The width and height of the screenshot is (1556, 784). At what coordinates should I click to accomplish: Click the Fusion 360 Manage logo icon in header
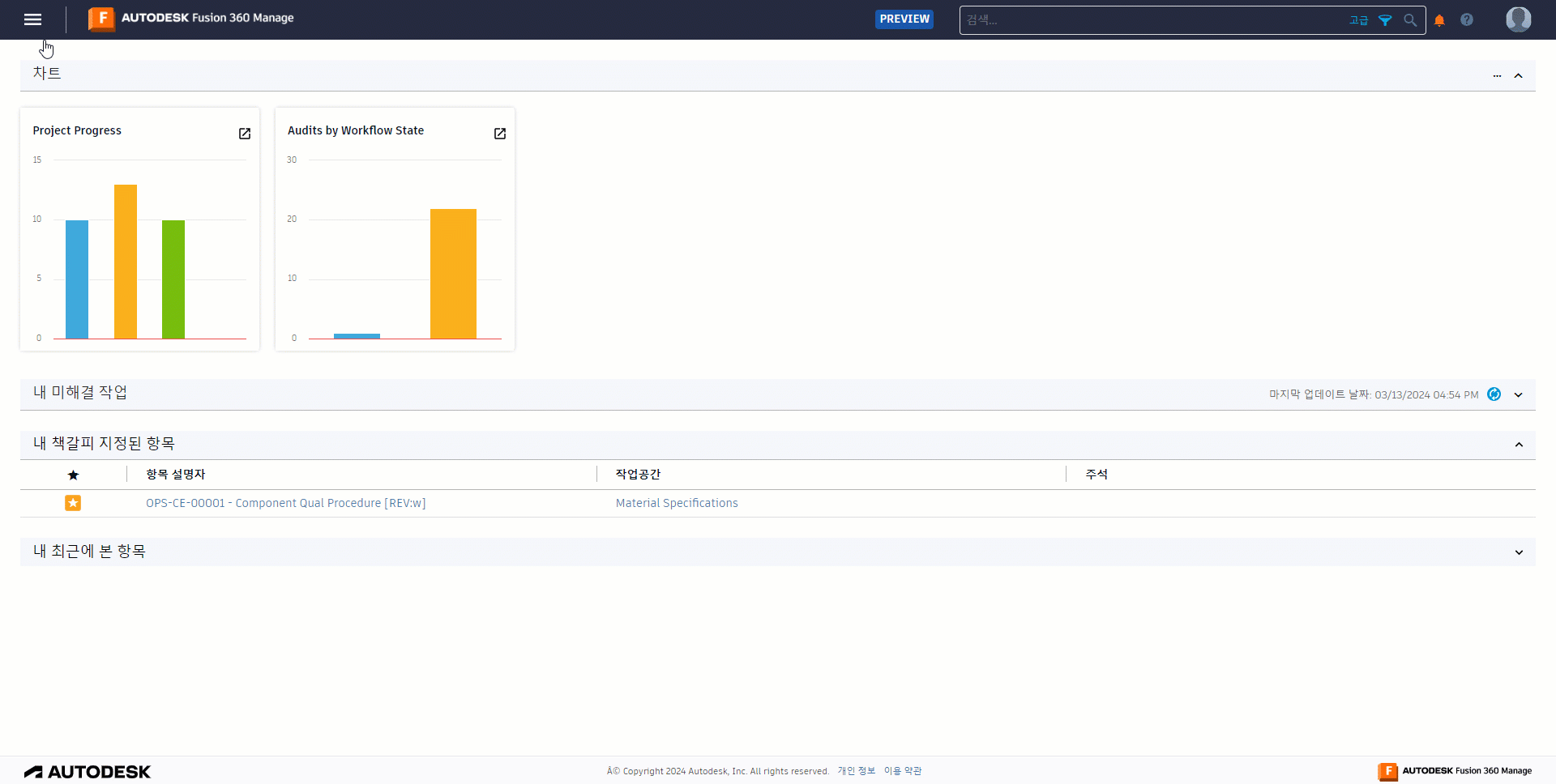(101, 19)
